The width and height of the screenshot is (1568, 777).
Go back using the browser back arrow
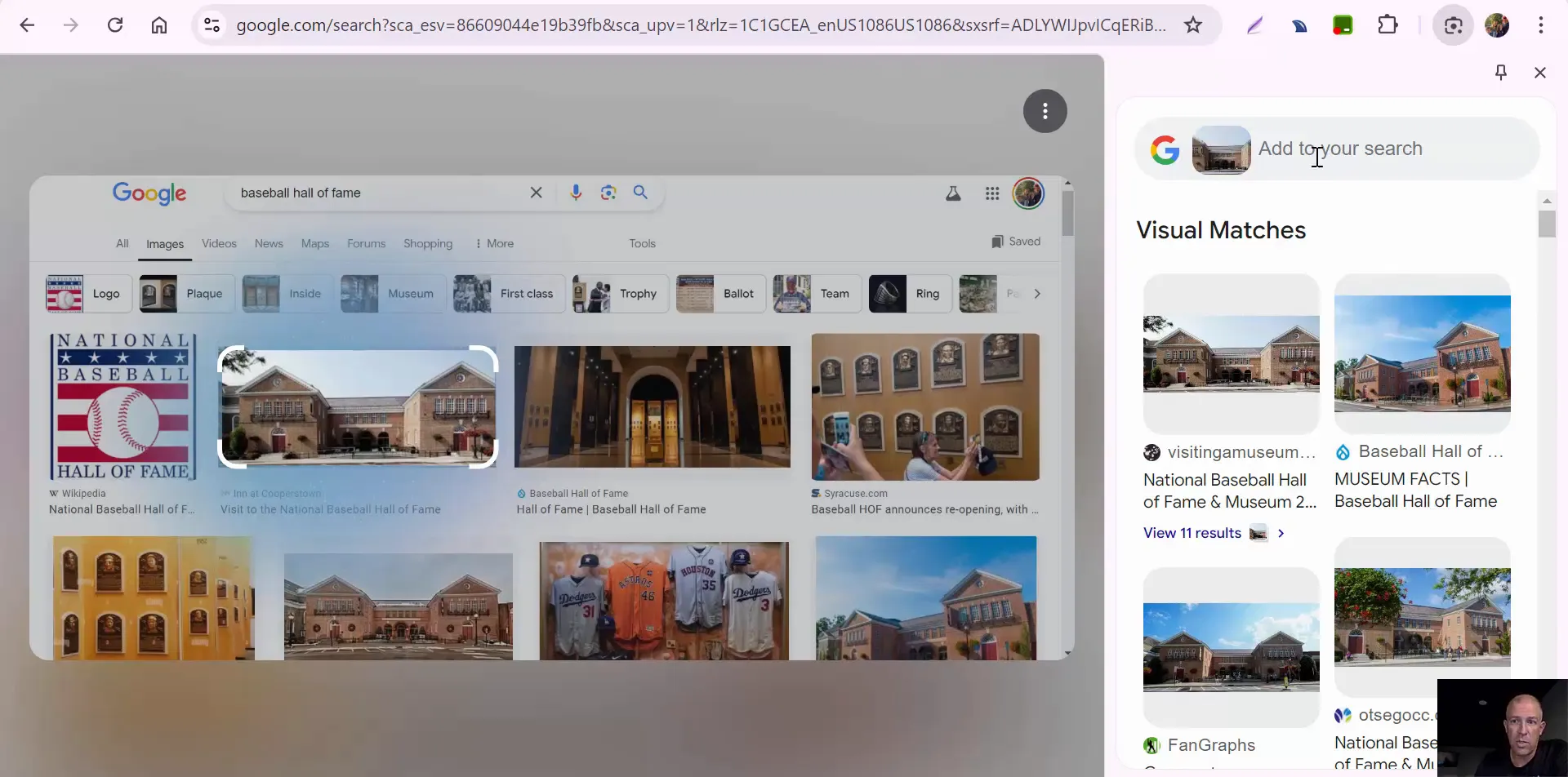pos(27,25)
